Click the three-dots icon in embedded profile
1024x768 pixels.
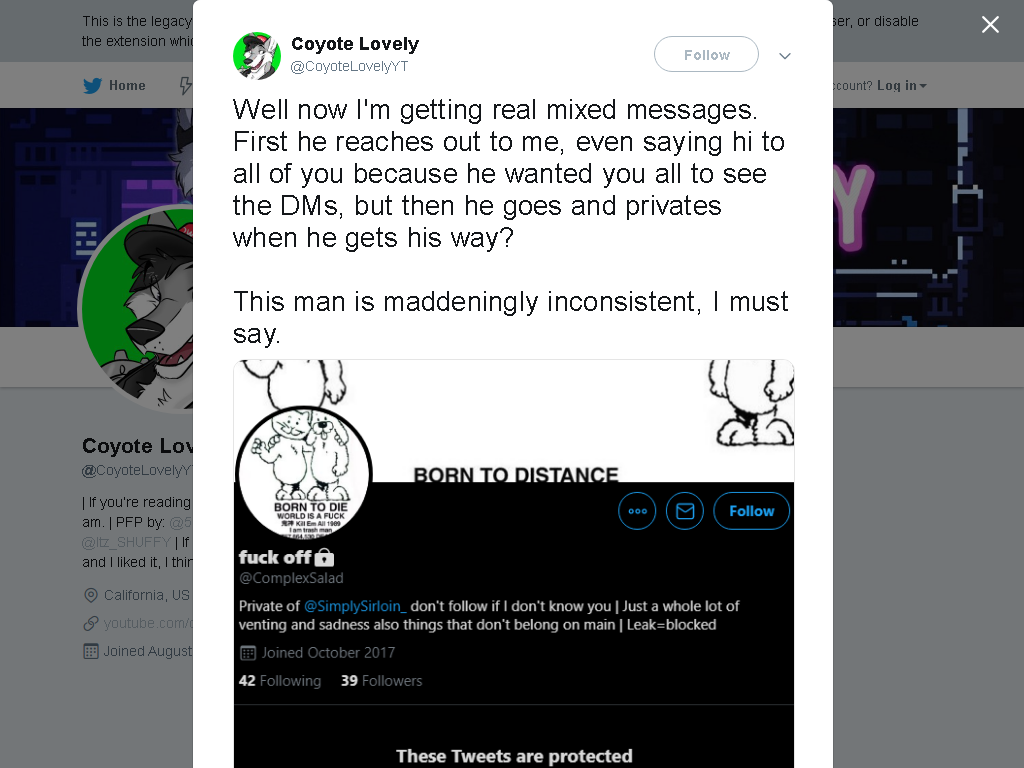coord(637,511)
